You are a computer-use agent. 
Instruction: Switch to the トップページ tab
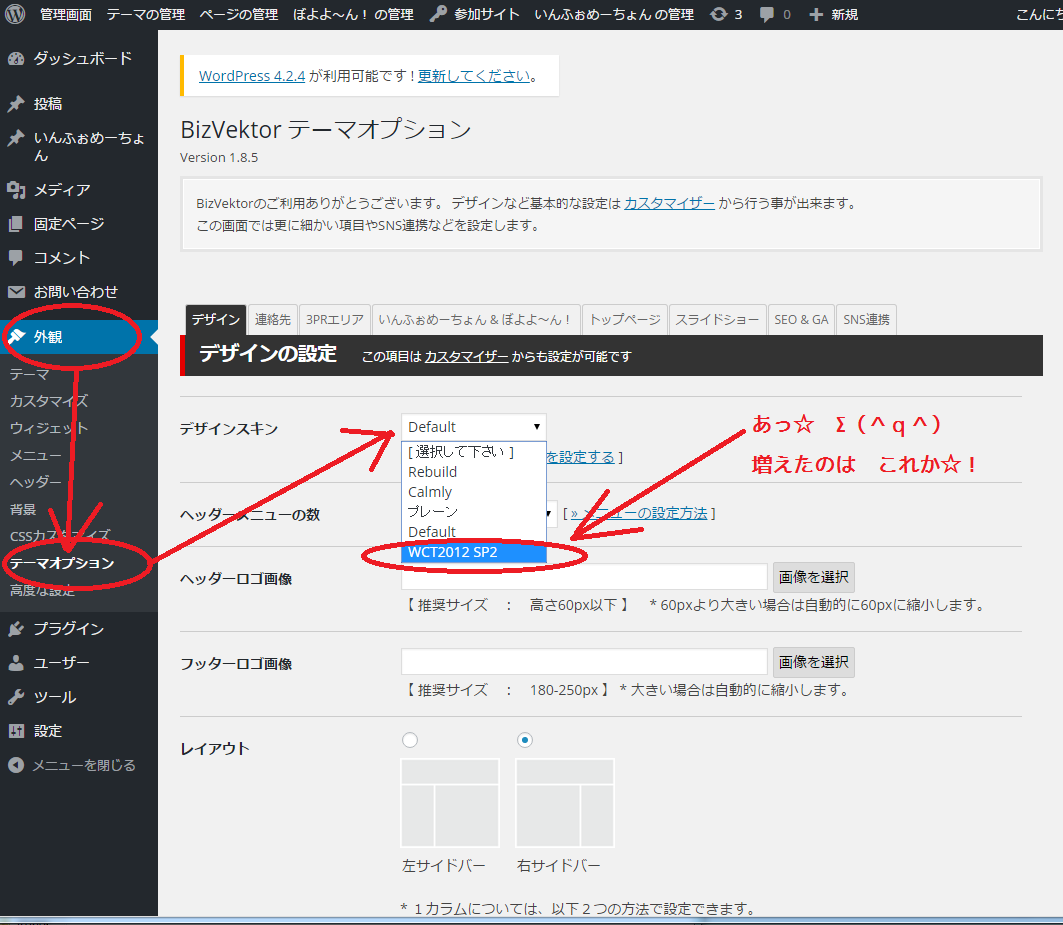(x=624, y=319)
